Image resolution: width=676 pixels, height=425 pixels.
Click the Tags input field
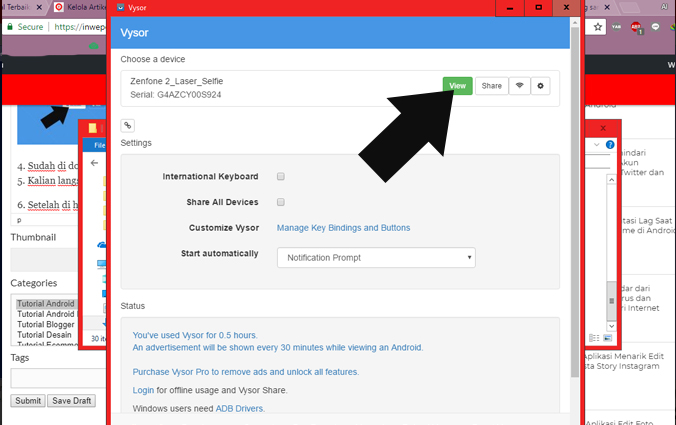58,378
